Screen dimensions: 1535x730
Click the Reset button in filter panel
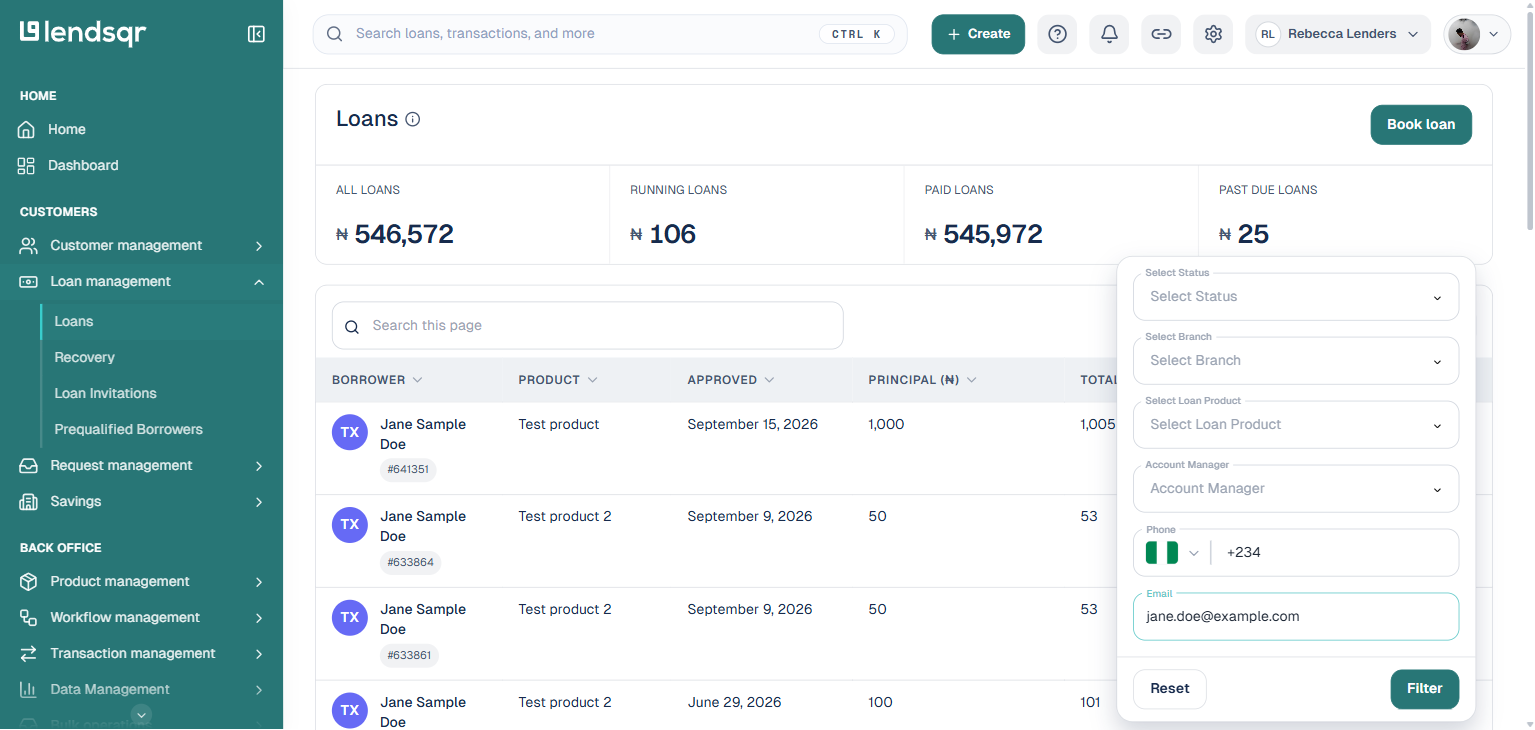click(1170, 689)
